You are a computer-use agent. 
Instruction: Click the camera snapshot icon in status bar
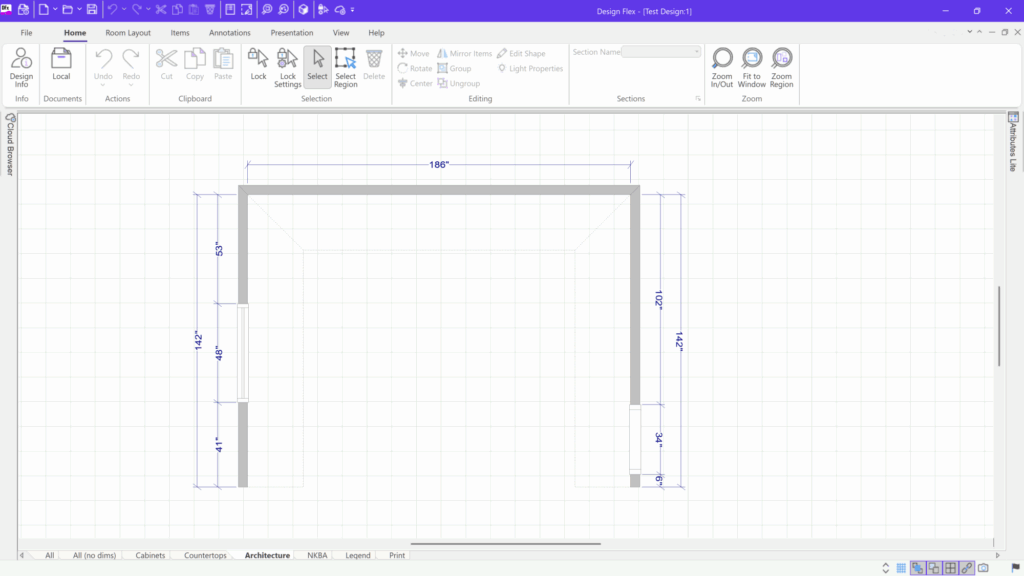coord(983,568)
